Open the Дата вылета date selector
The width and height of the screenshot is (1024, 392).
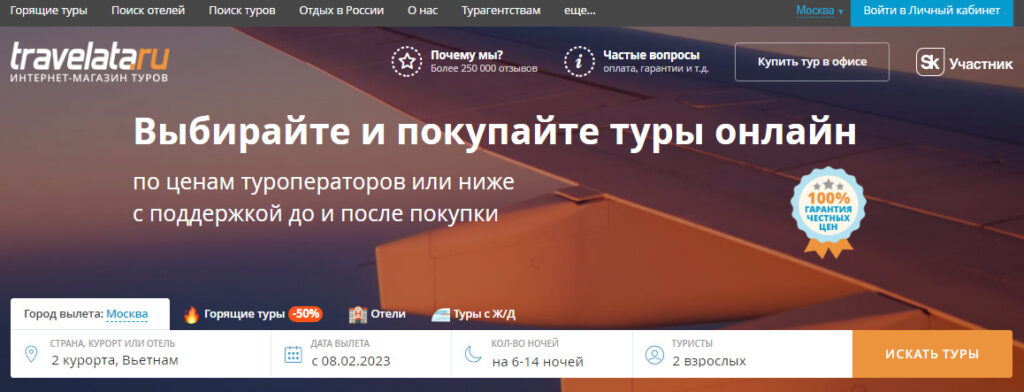click(x=361, y=354)
